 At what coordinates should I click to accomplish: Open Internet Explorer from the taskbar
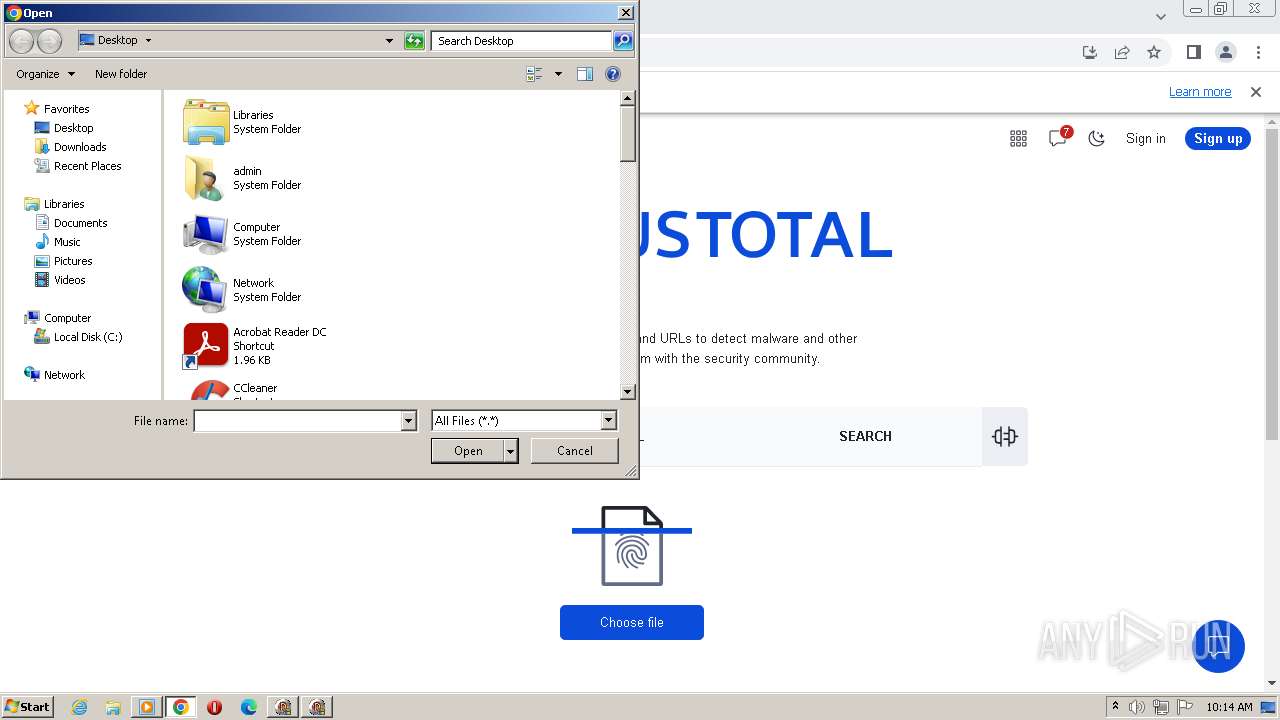(x=79, y=707)
